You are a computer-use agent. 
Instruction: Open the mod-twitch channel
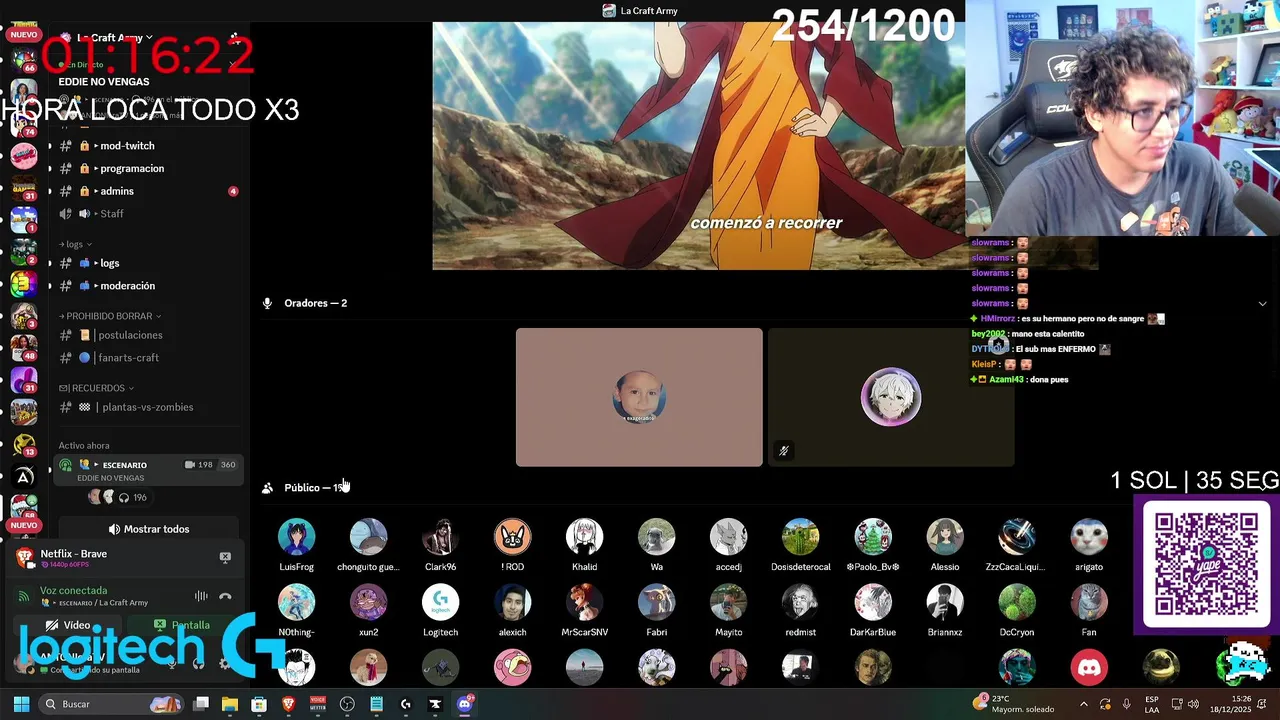tap(147, 146)
